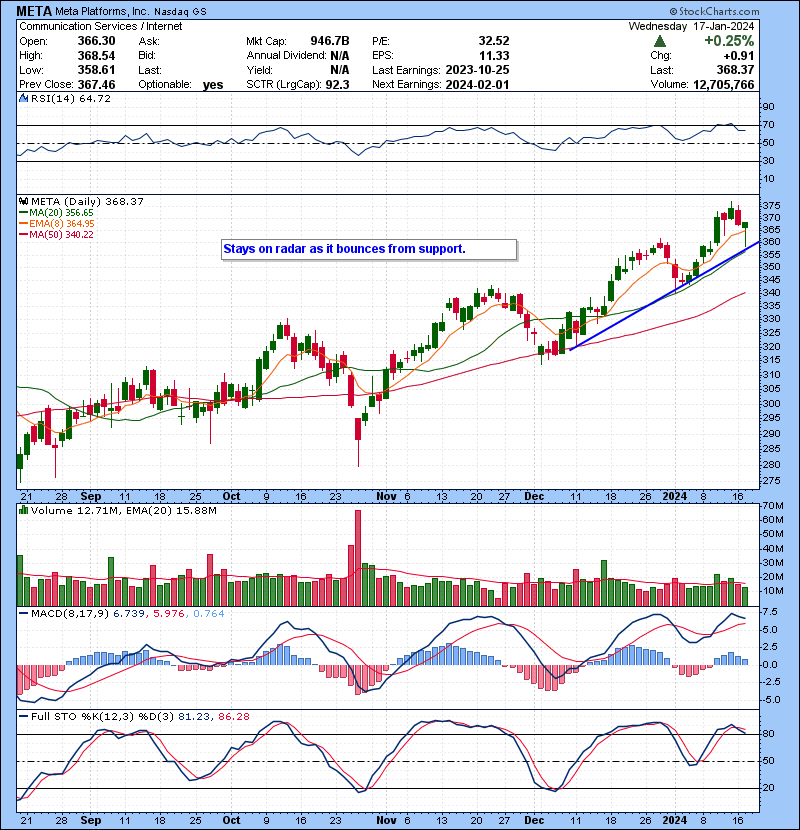Select the Last price 368.37 in header
Image resolution: width=800 pixels, height=830 pixels.
click(735, 70)
